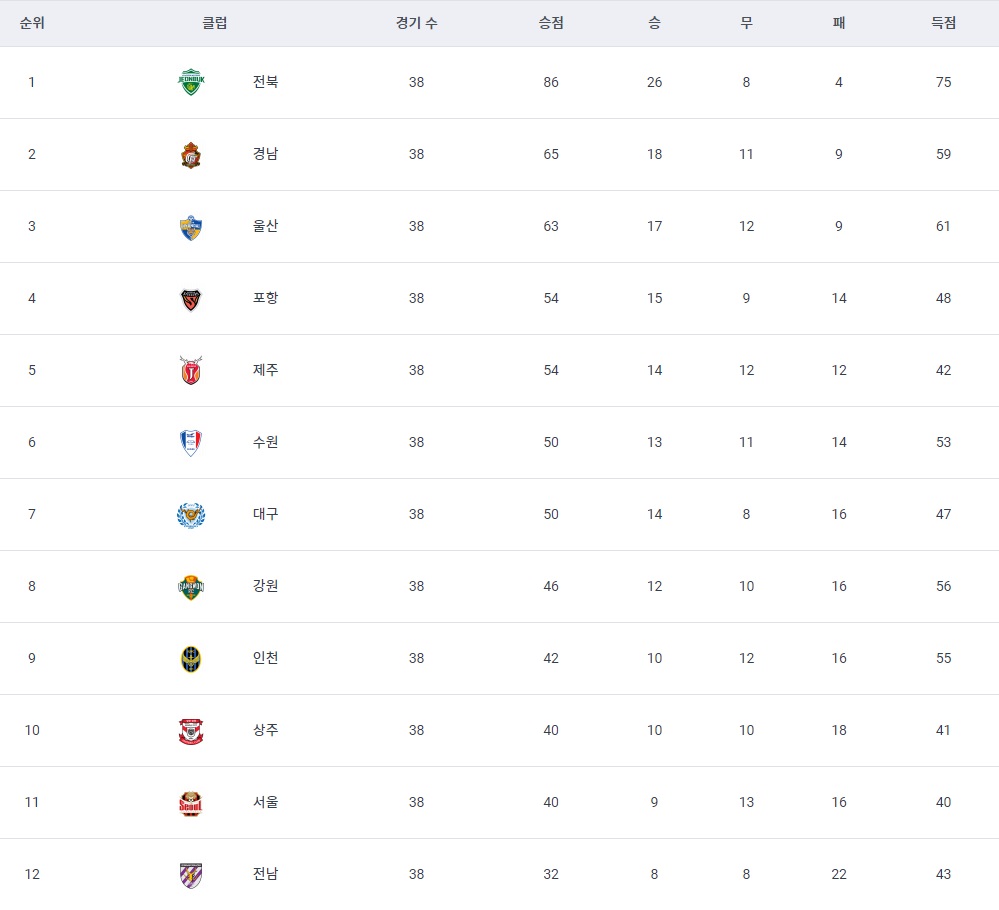Sort table by 득점 column header

pyautogui.click(x=943, y=23)
